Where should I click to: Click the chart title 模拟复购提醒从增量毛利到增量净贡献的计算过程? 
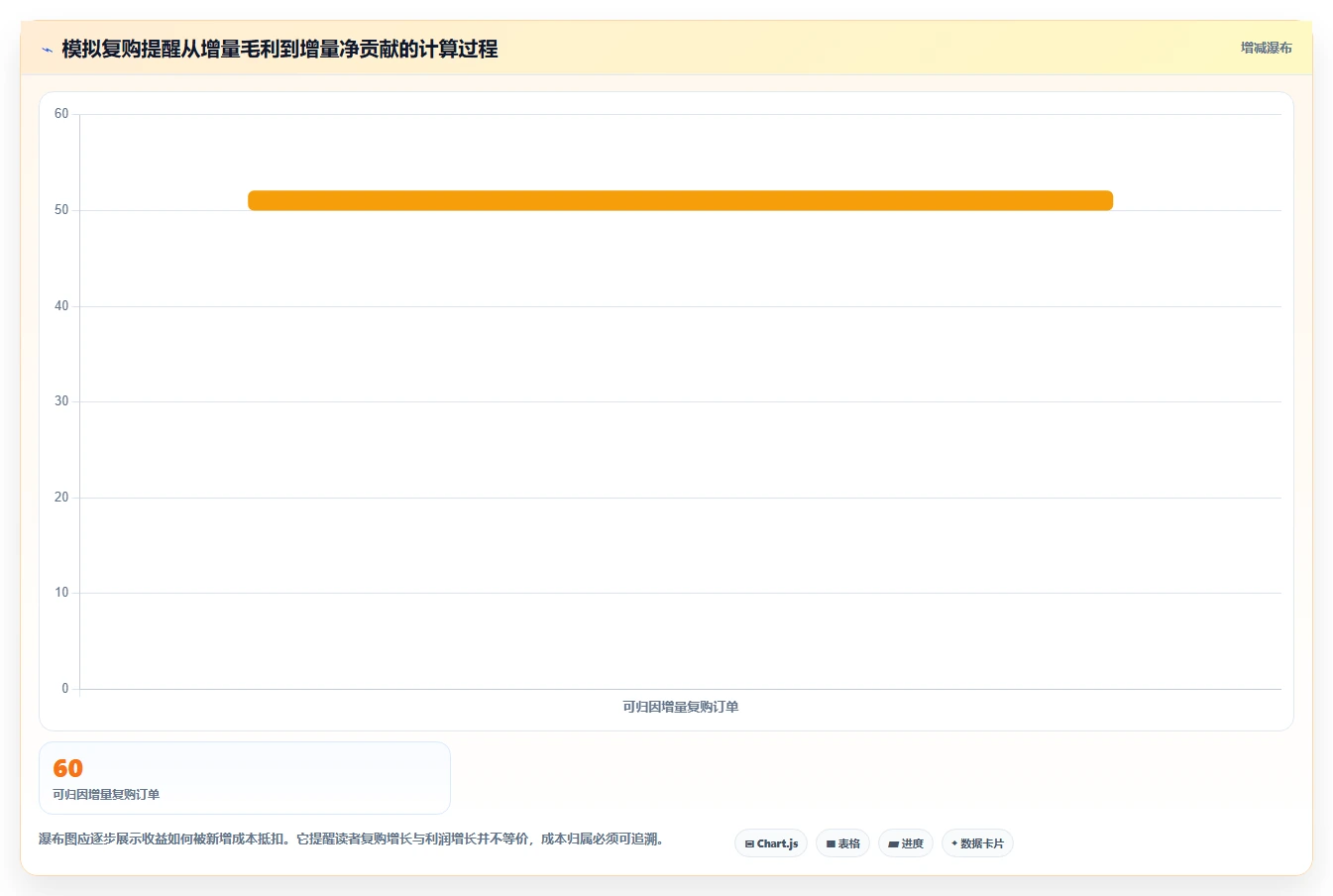click(x=279, y=49)
